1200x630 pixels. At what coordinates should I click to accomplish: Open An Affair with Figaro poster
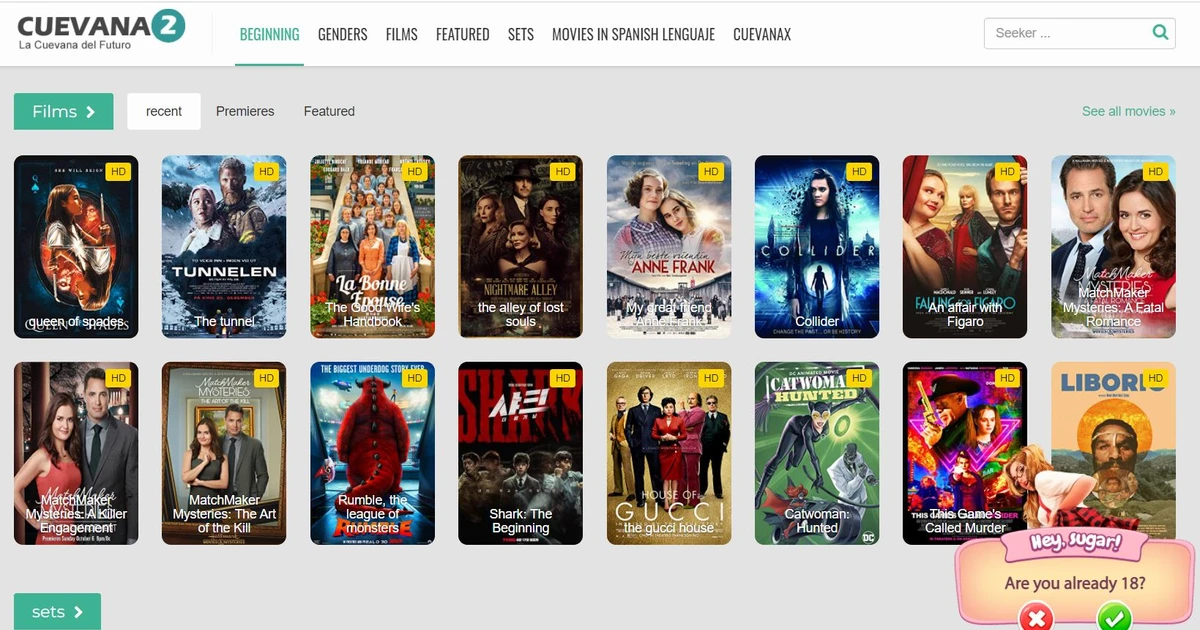coord(965,246)
